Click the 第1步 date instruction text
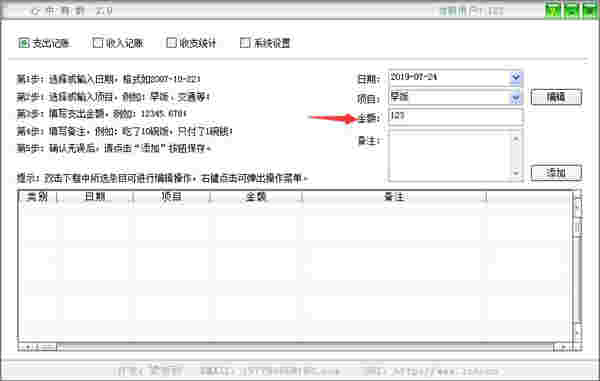 (108, 79)
